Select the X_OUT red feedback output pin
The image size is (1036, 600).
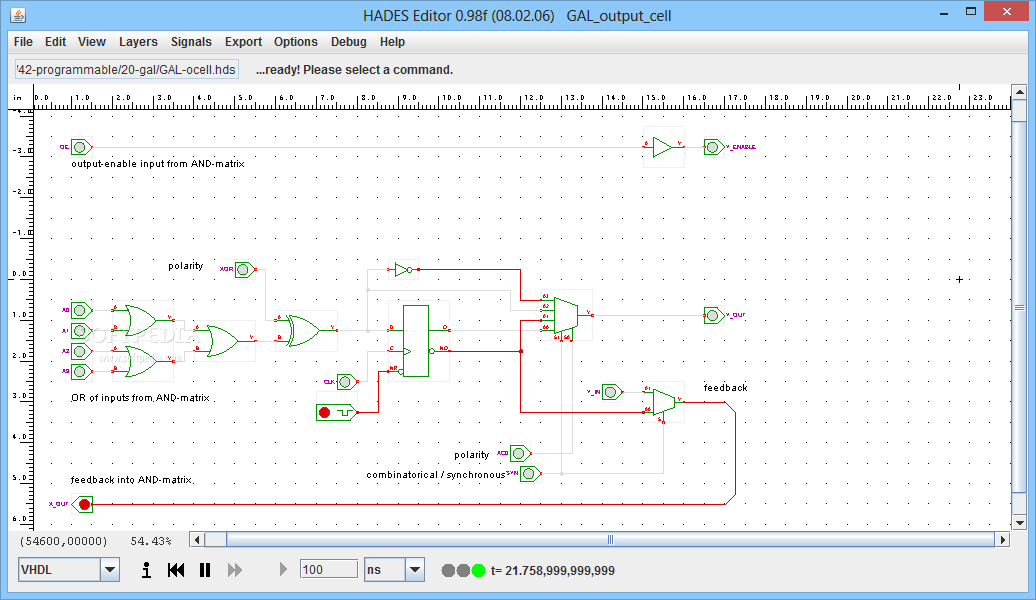click(83, 504)
